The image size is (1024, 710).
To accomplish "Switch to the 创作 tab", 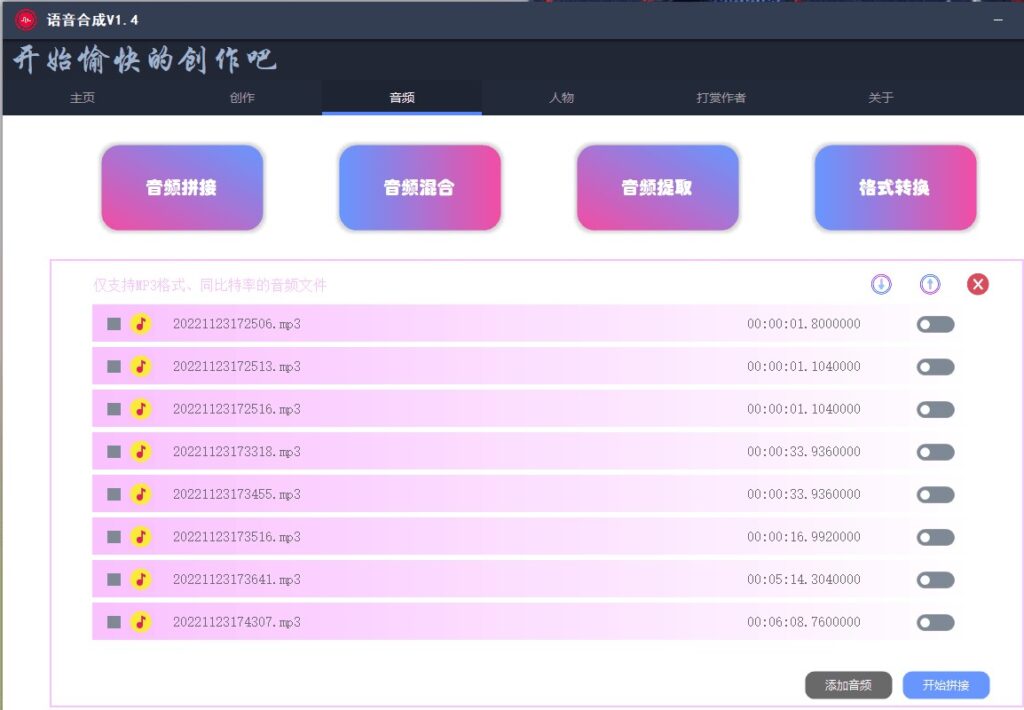I will tap(242, 97).
